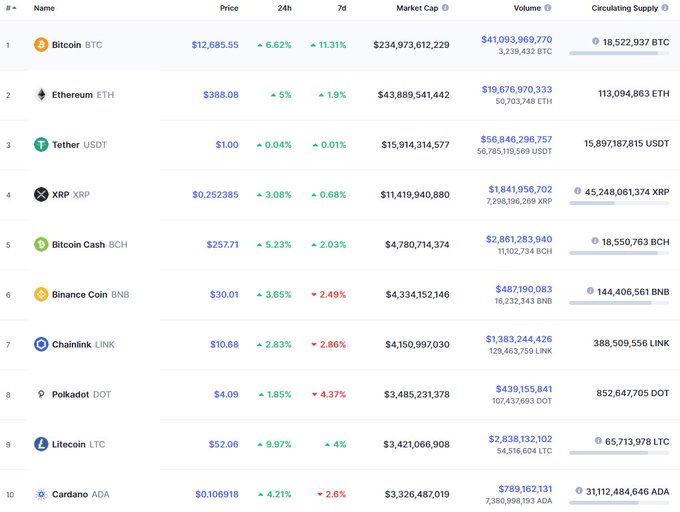The image size is (680, 512).
Task: Click the Tether green logo icon
Action: pyautogui.click(x=41, y=144)
